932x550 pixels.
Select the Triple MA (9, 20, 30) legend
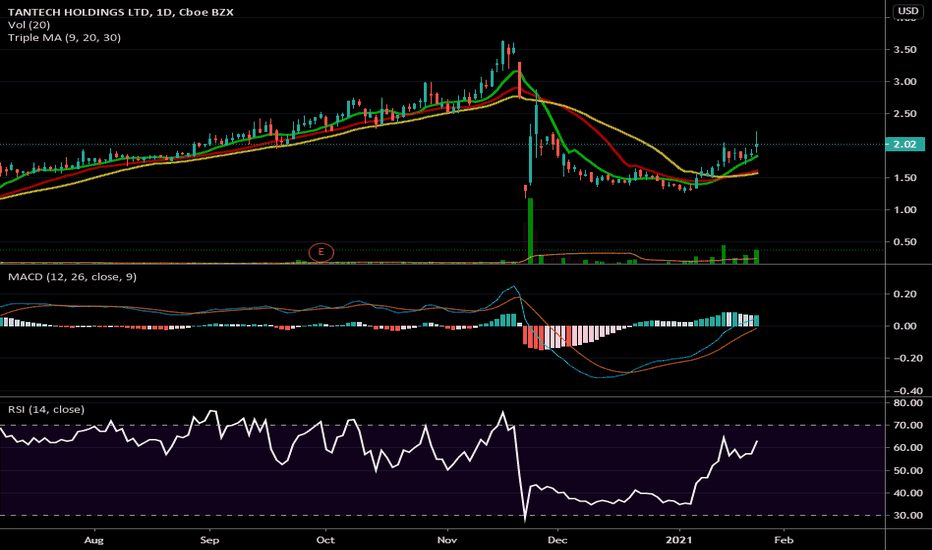tap(64, 37)
